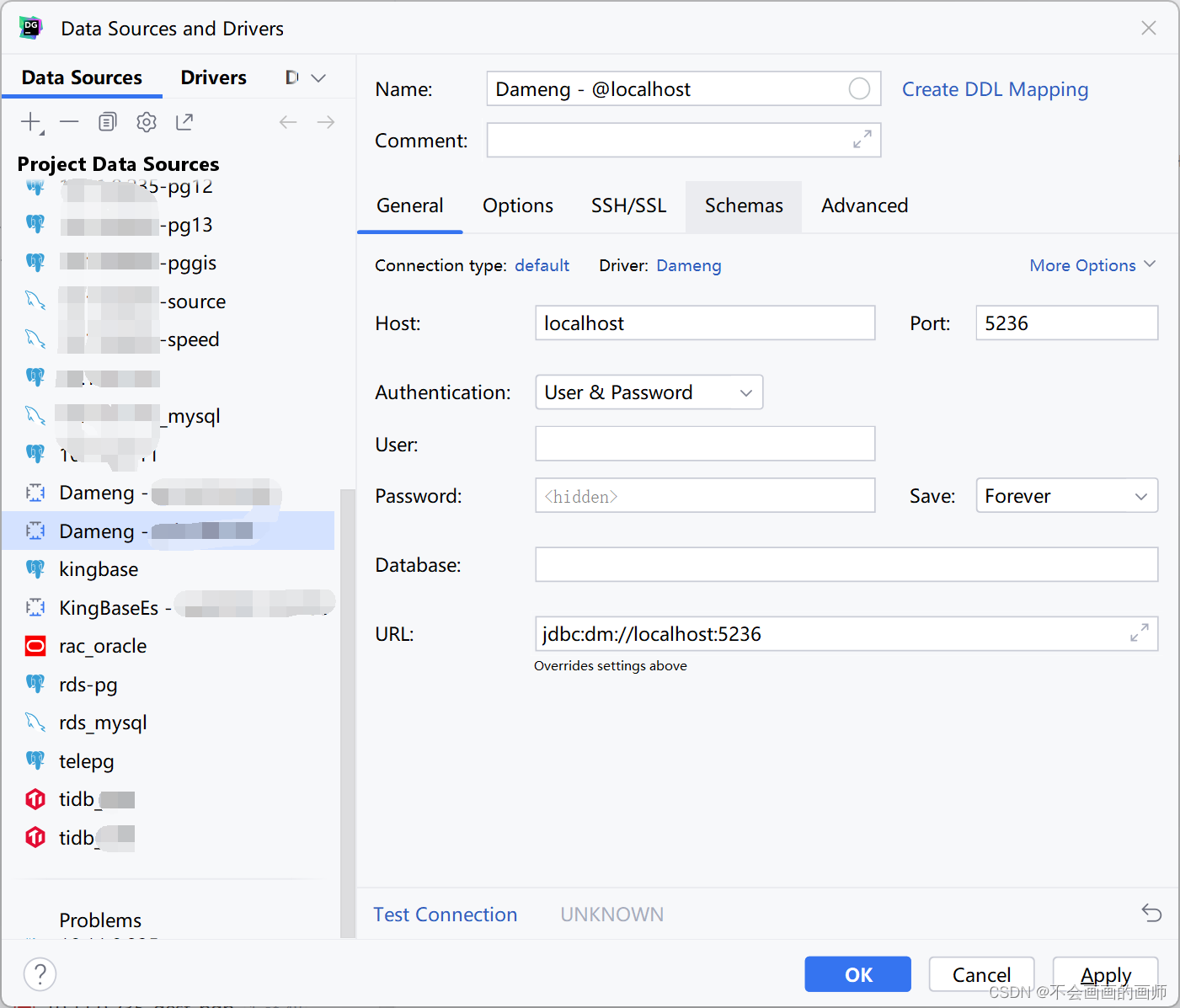The height and width of the screenshot is (1008, 1180).
Task: Click the Dameng driver link
Action: [689, 265]
